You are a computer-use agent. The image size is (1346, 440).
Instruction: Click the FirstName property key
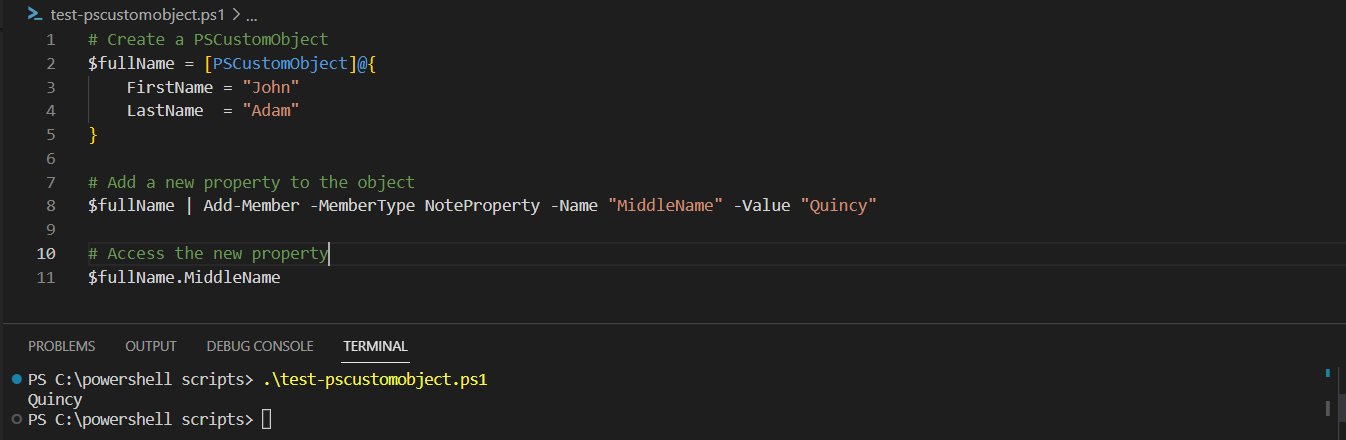170,87
